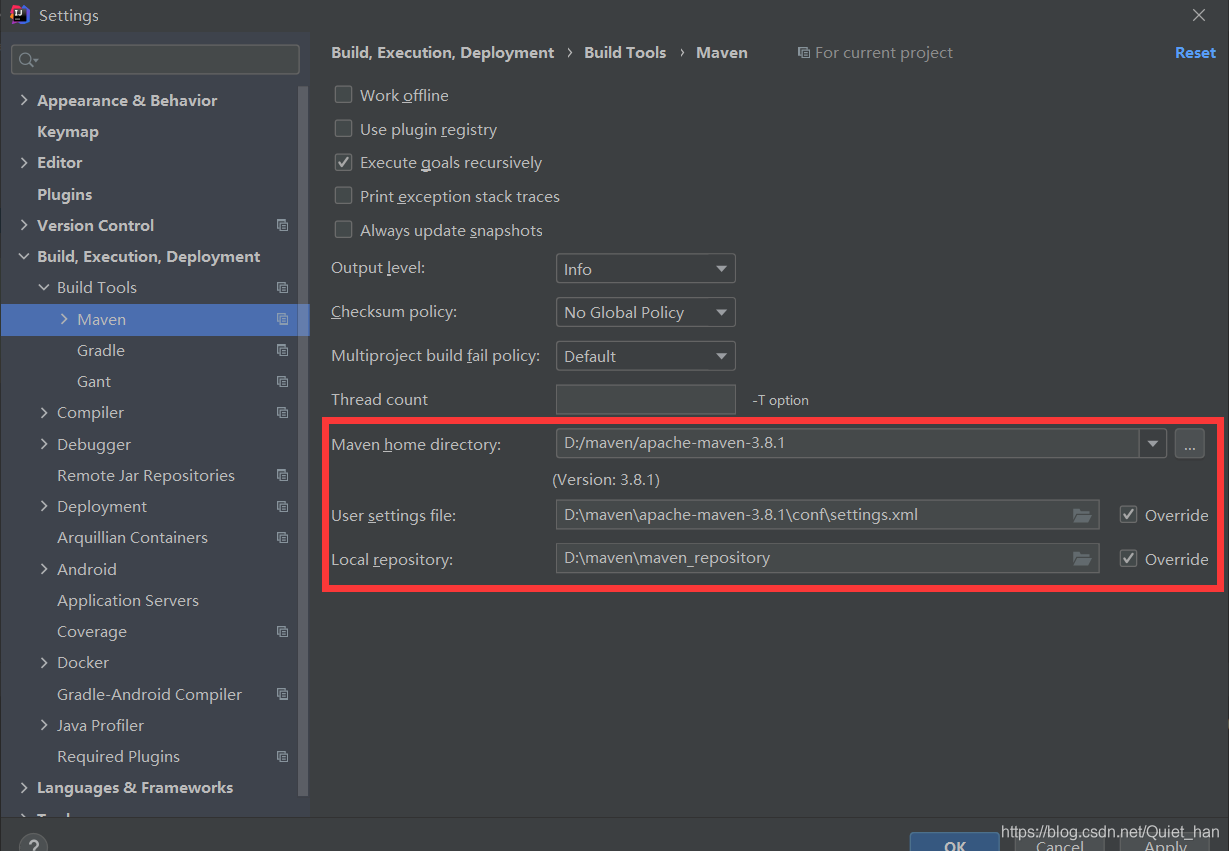Click the folder icon in Local repository field
This screenshot has height=851, width=1229.
(x=1082, y=558)
